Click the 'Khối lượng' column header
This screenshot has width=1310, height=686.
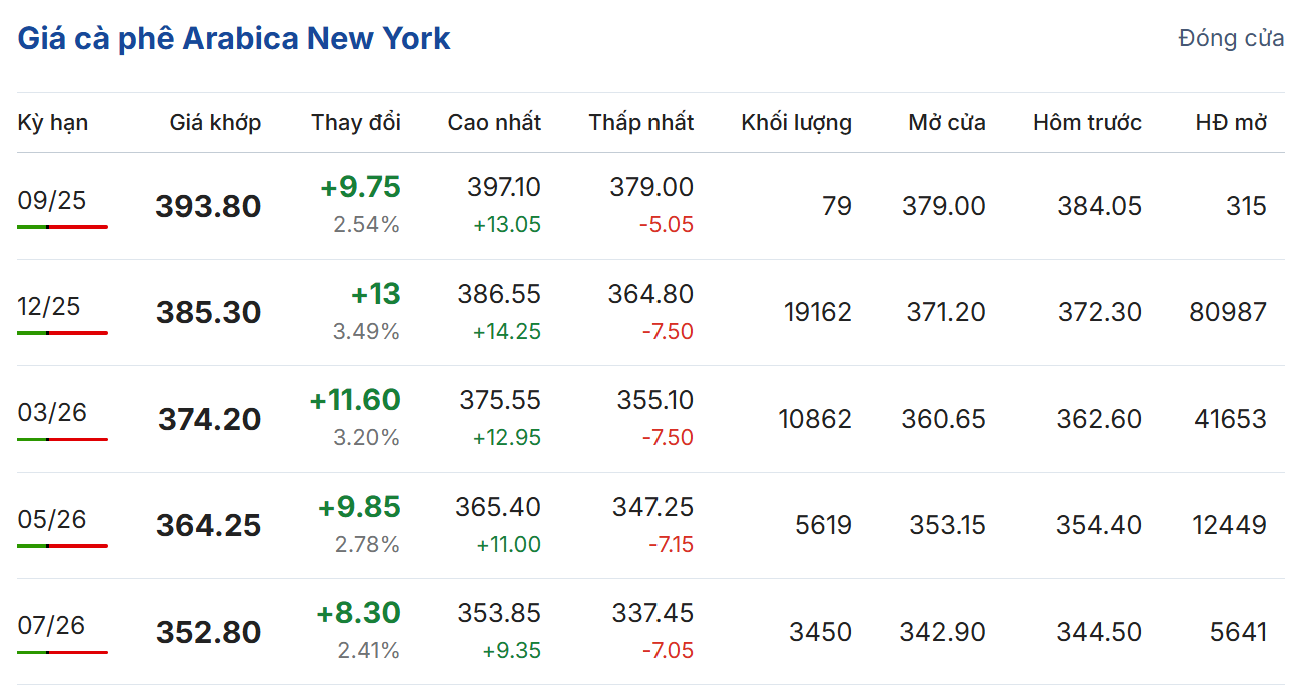796,123
